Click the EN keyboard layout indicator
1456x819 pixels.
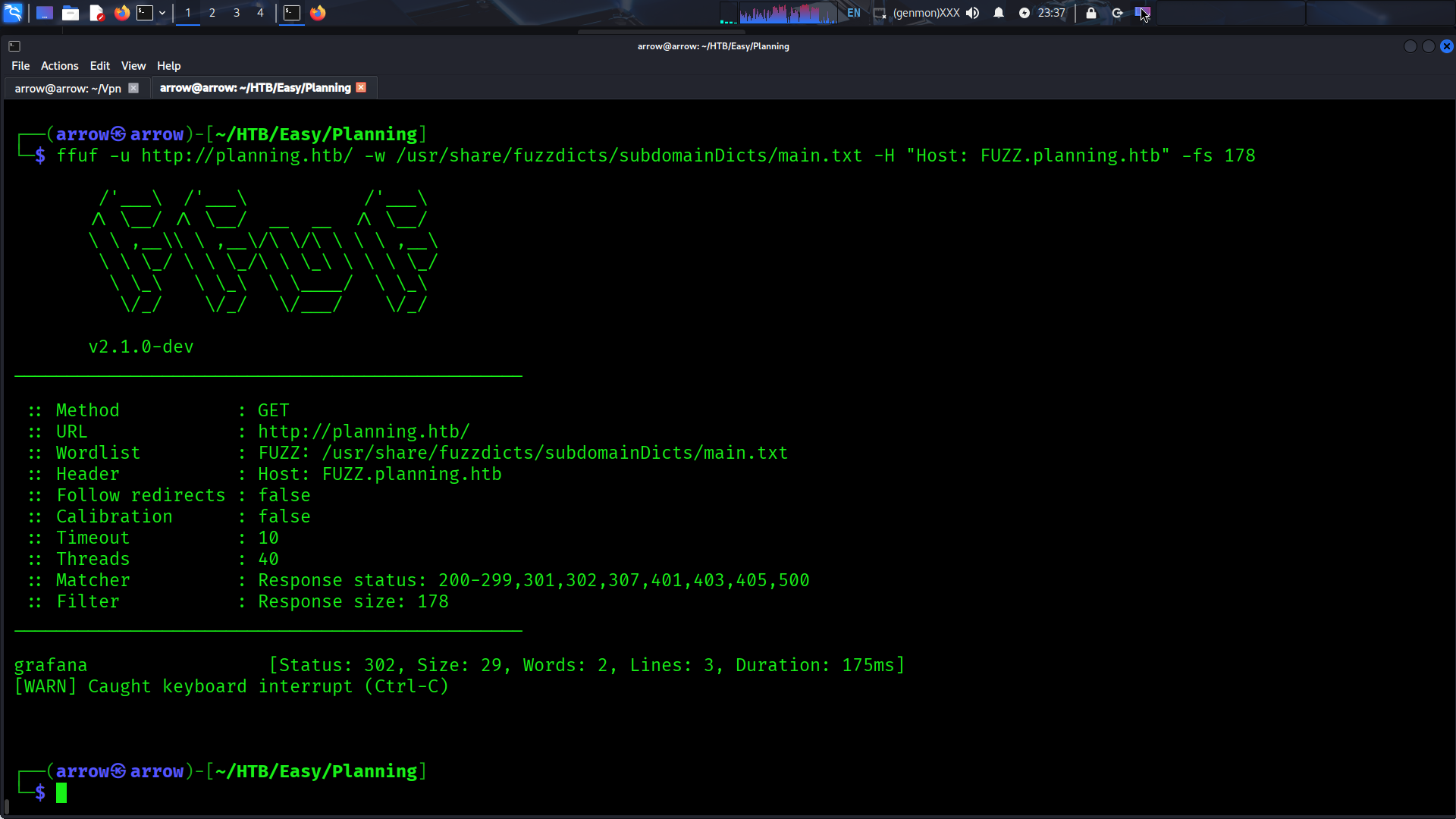pos(854,13)
